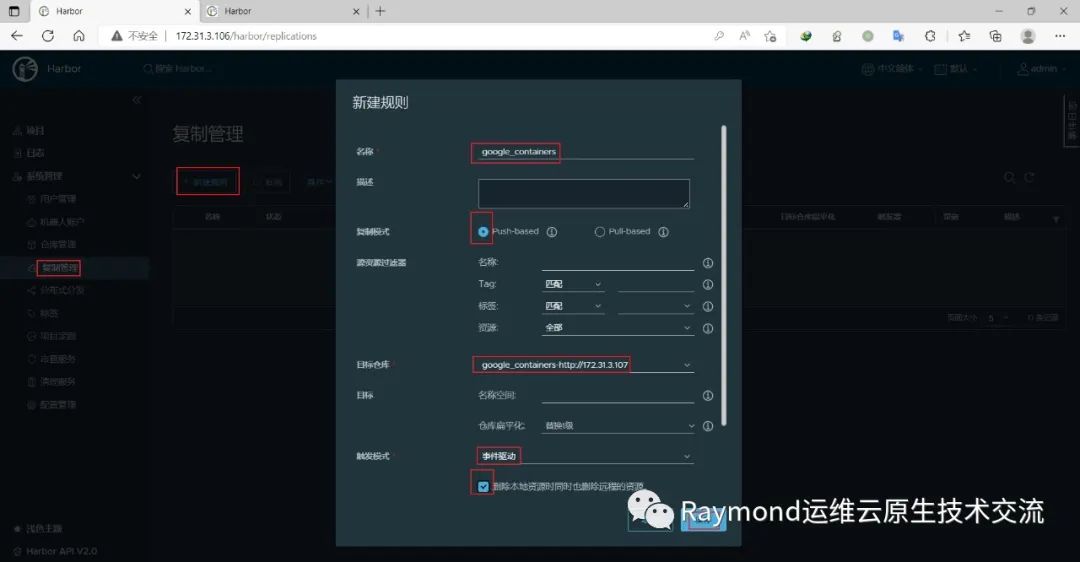Click the Tag filter value input
Image resolution: width=1080 pixels, height=562 pixels.
click(656, 284)
